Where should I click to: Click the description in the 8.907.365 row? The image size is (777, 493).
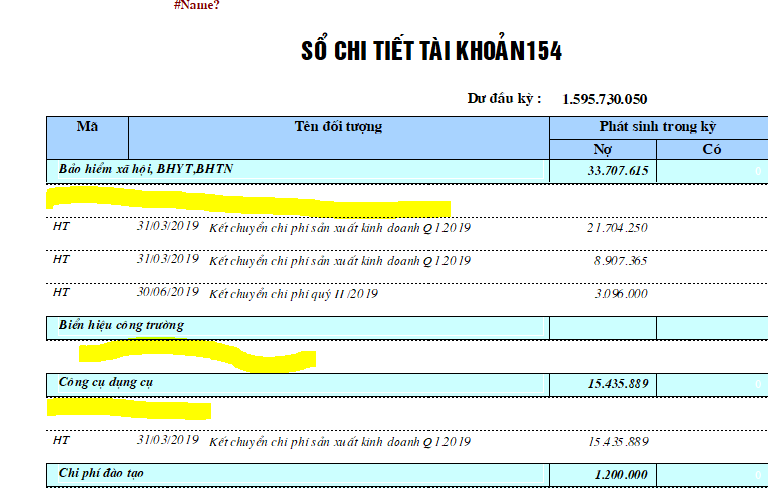click(340, 261)
